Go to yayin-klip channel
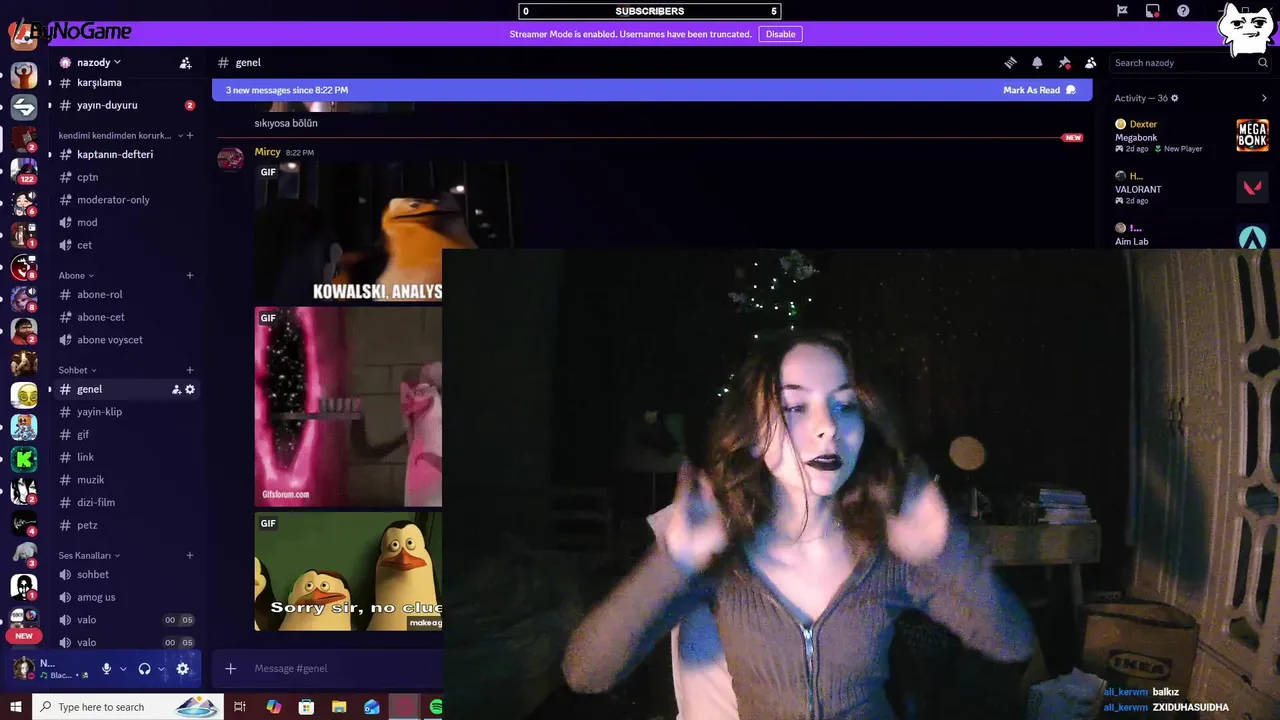Image resolution: width=1280 pixels, height=720 pixels. [x=125, y=412]
